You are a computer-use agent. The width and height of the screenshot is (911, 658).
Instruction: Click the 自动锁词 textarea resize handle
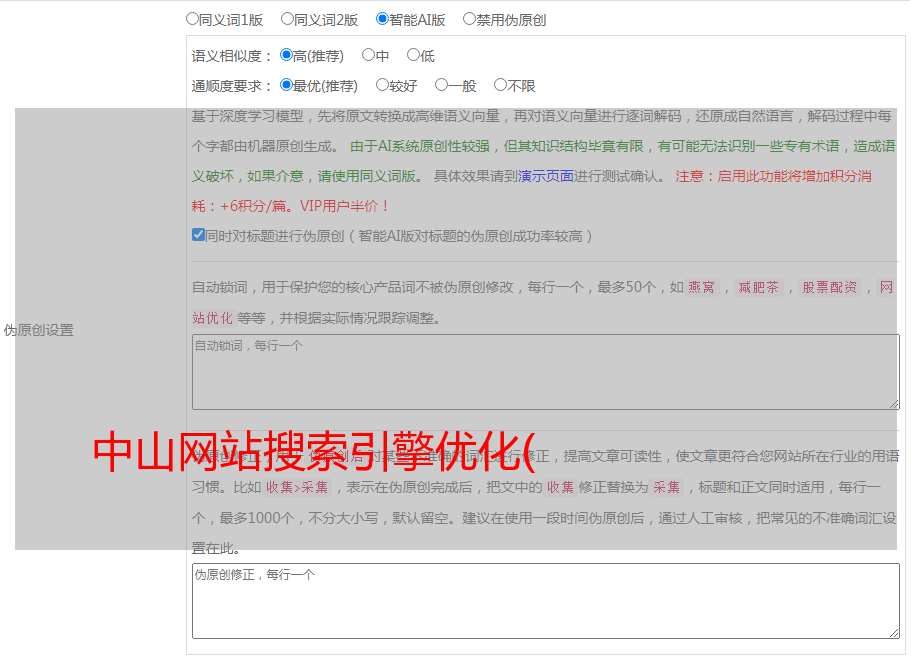point(894,404)
